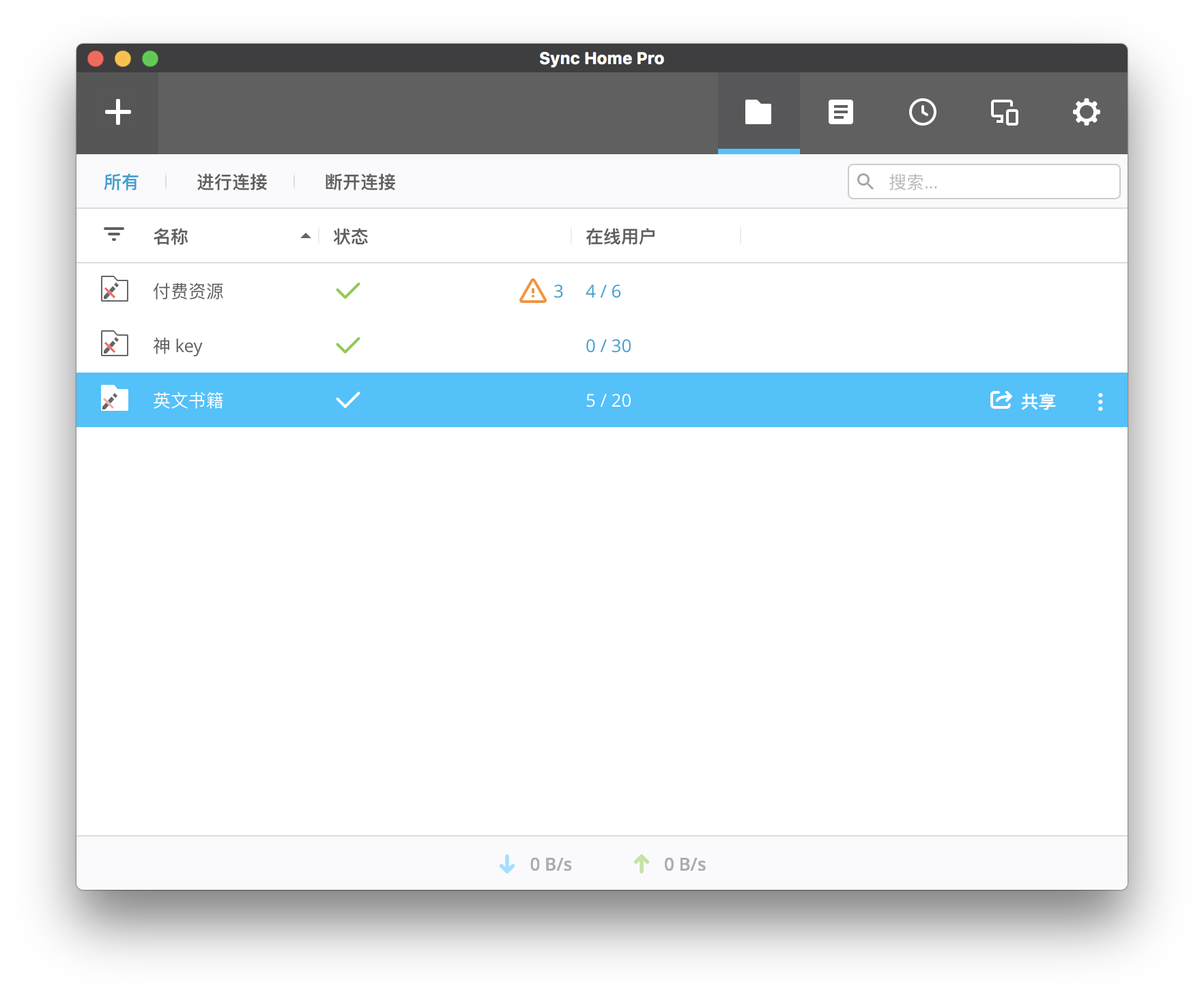The image size is (1204, 999).
Task: Click the folder icon for 英文书籍
Action: (x=114, y=399)
